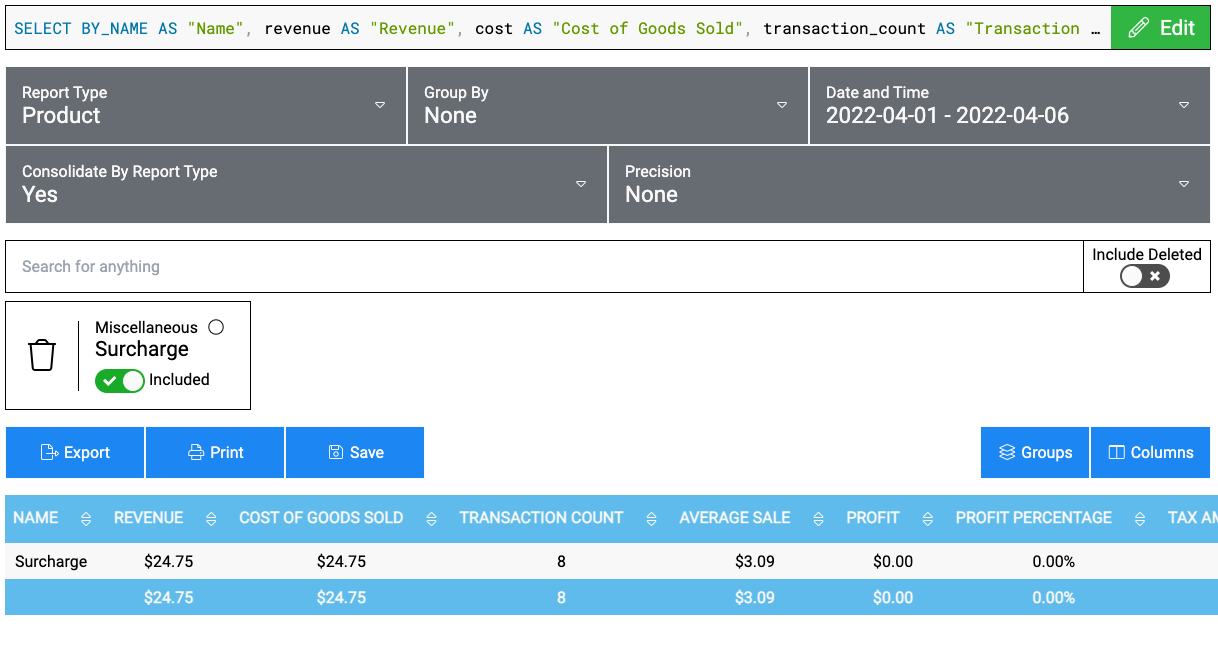This screenshot has width=1218, height=671.
Task: Sort by AVERAGE SALE arrows
Action: [818, 518]
